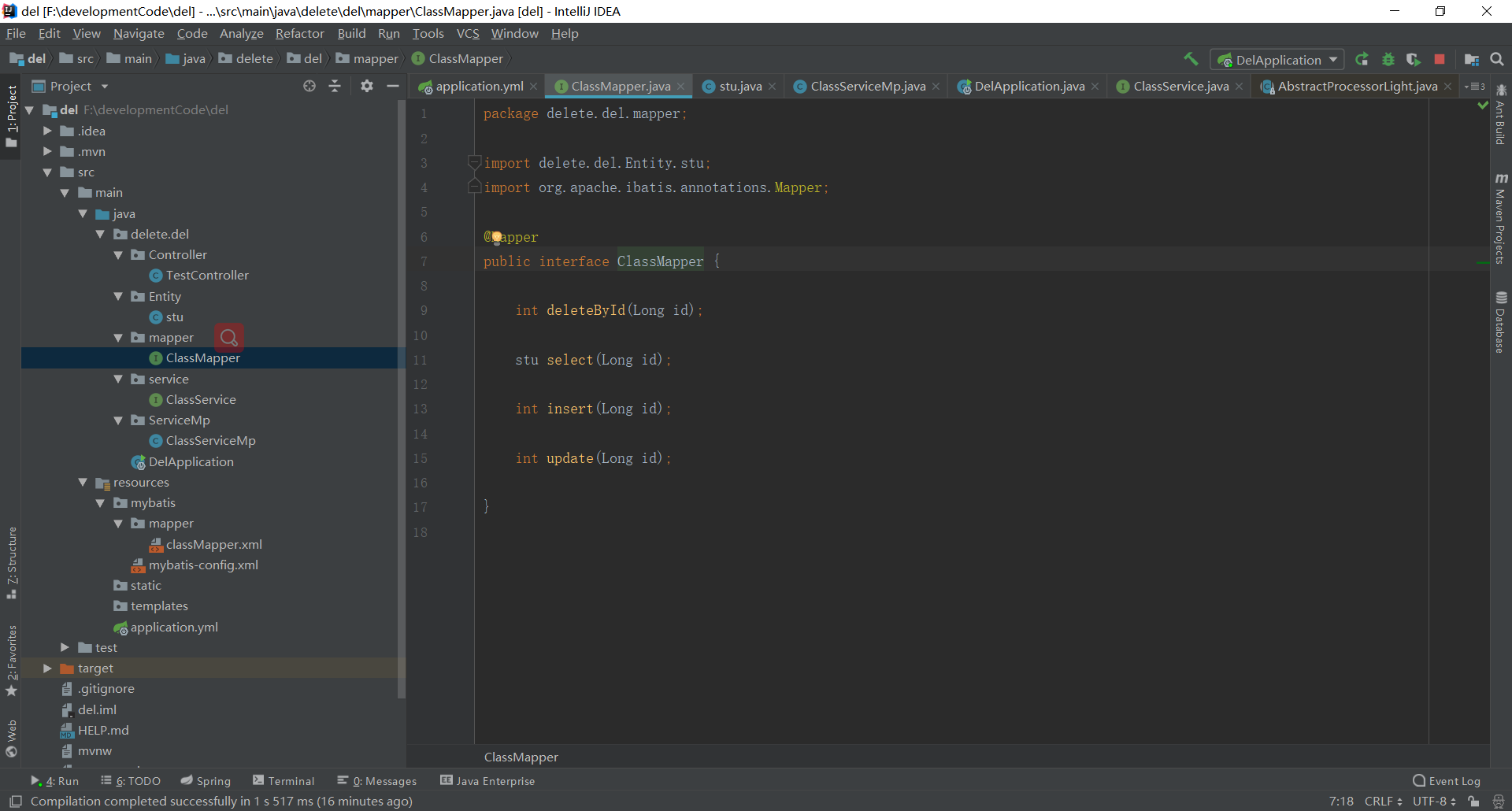This screenshot has height=811, width=1512.
Task: Expand the .mvn folder
Action: tap(47, 151)
